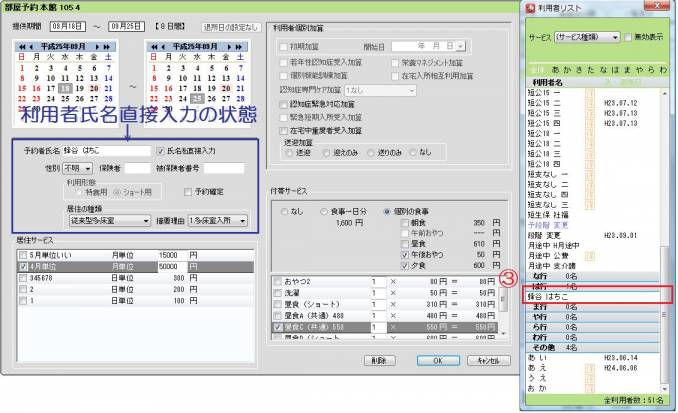Enable the 予約確定 checkbox

pyautogui.click(x=190, y=191)
